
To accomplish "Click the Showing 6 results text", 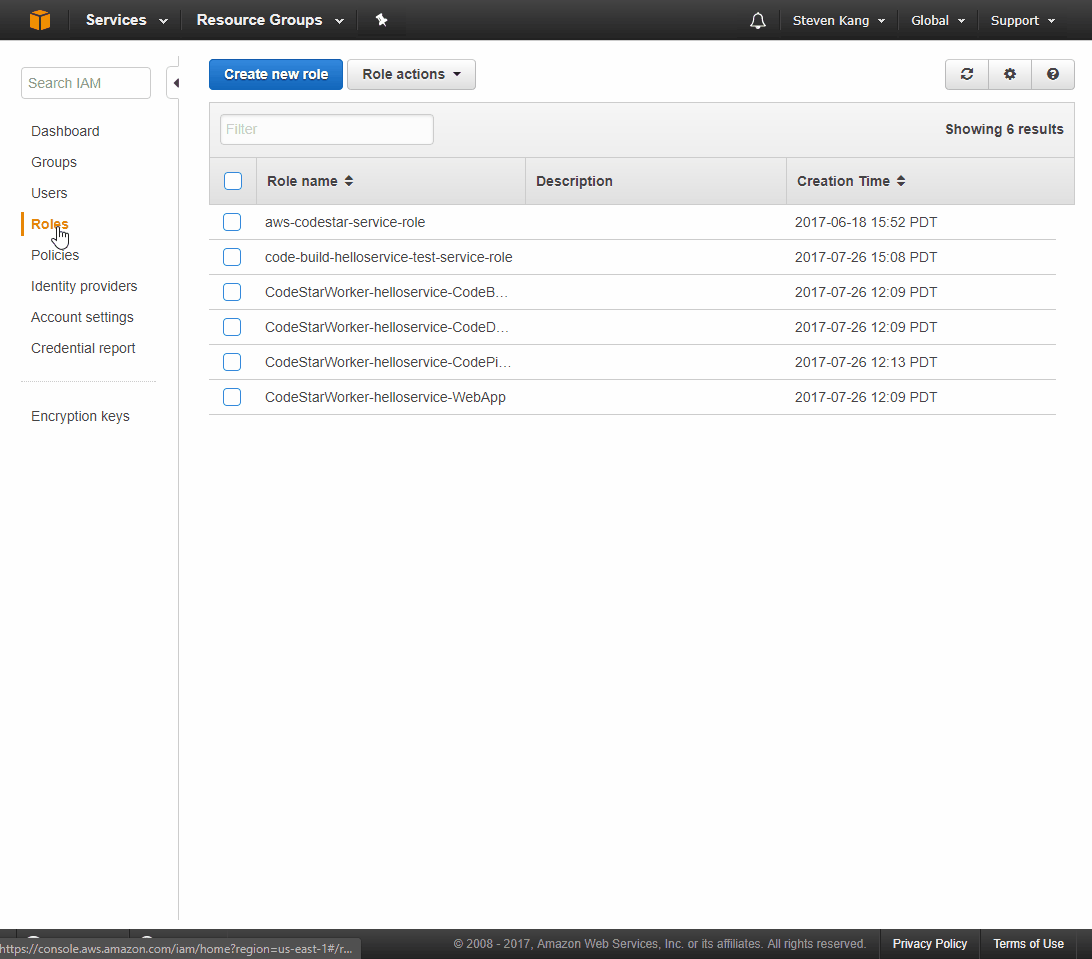I will pyautogui.click(x=1004, y=130).
